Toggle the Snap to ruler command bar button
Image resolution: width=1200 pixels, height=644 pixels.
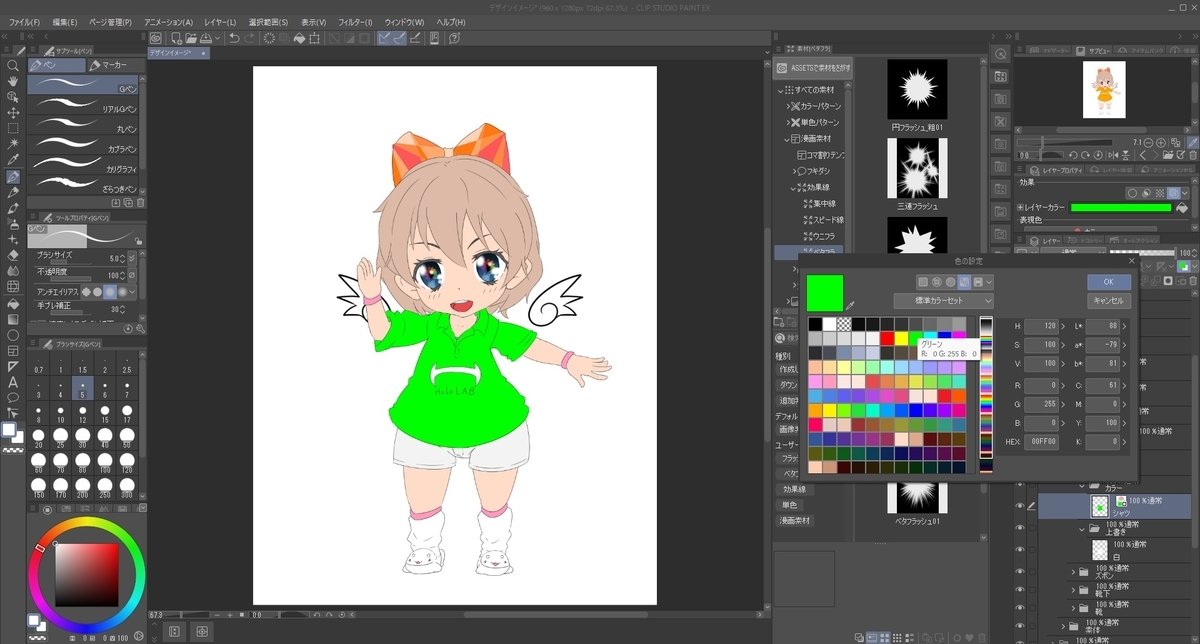tap(384, 38)
